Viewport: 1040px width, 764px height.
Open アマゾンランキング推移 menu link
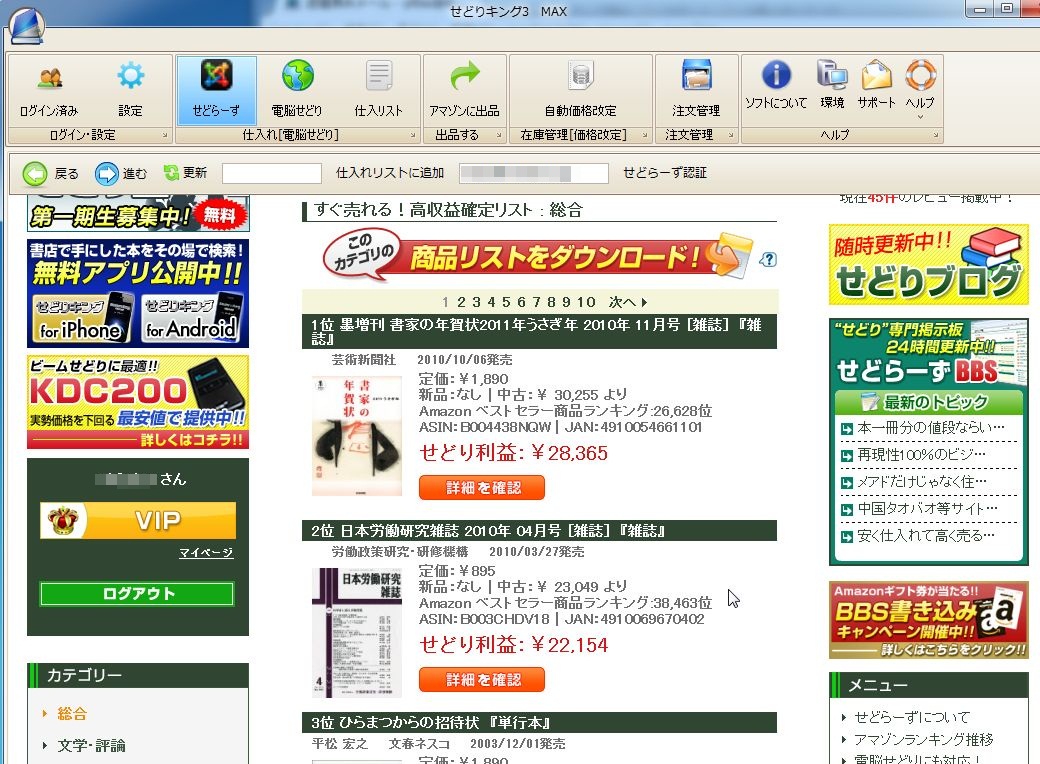pyautogui.click(x=923, y=739)
